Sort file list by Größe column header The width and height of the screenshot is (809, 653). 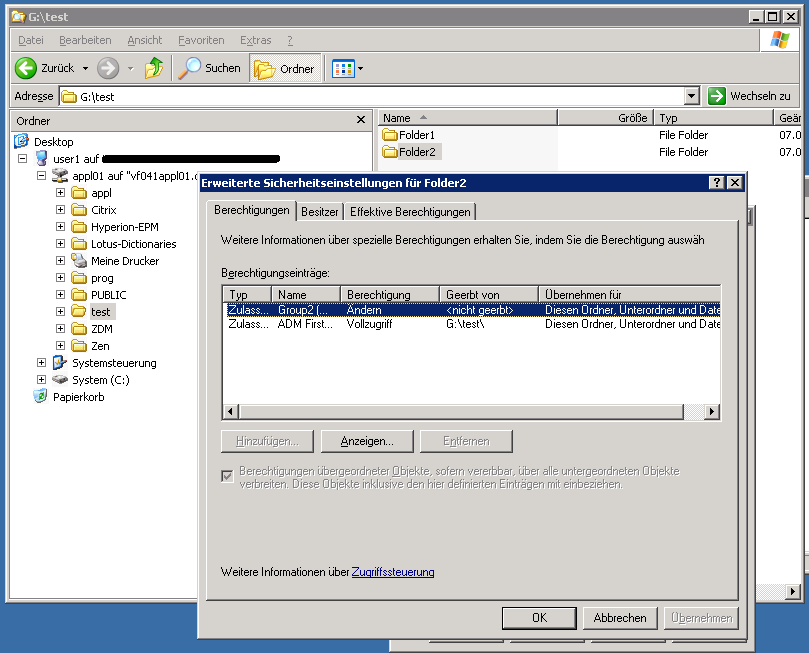tap(606, 118)
